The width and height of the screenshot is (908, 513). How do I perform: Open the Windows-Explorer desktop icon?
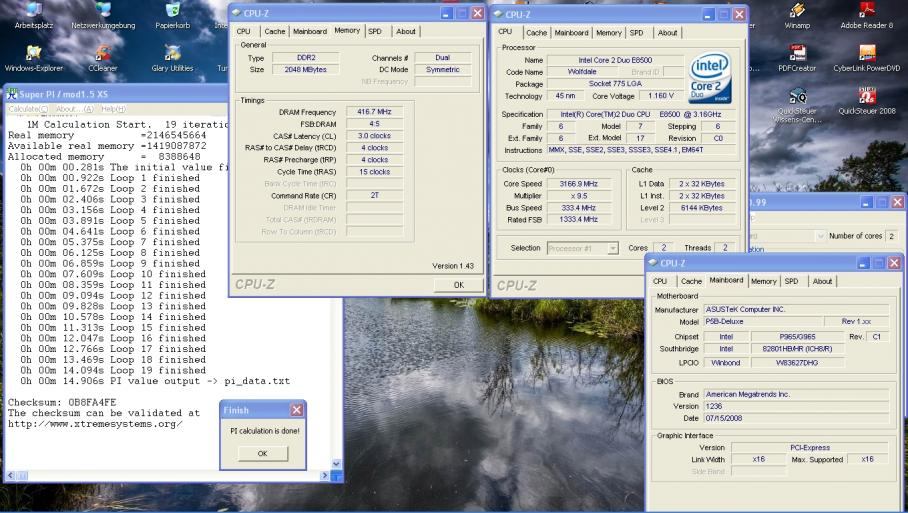[34, 58]
